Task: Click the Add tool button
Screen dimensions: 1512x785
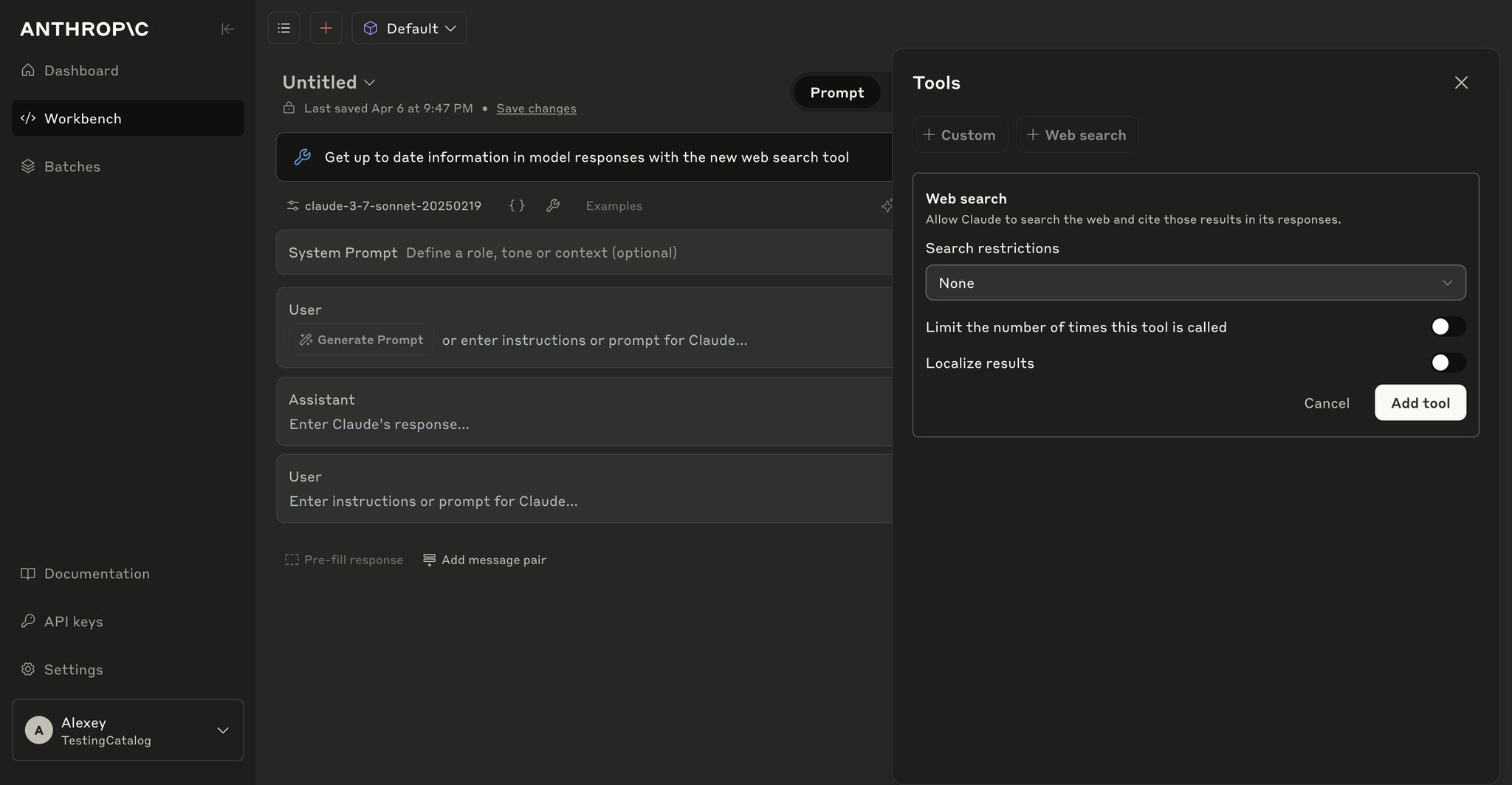Action: [1420, 403]
